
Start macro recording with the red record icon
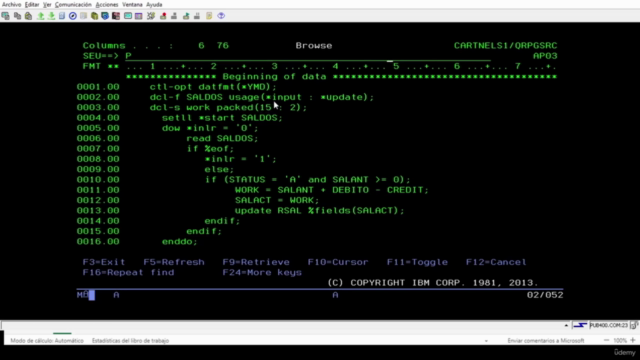tap(163, 16)
